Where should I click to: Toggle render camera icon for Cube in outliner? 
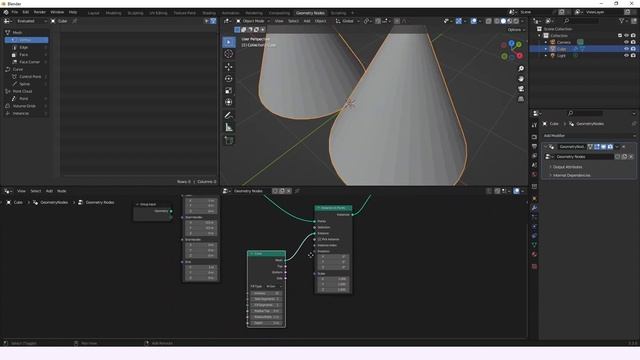[x=633, y=49]
